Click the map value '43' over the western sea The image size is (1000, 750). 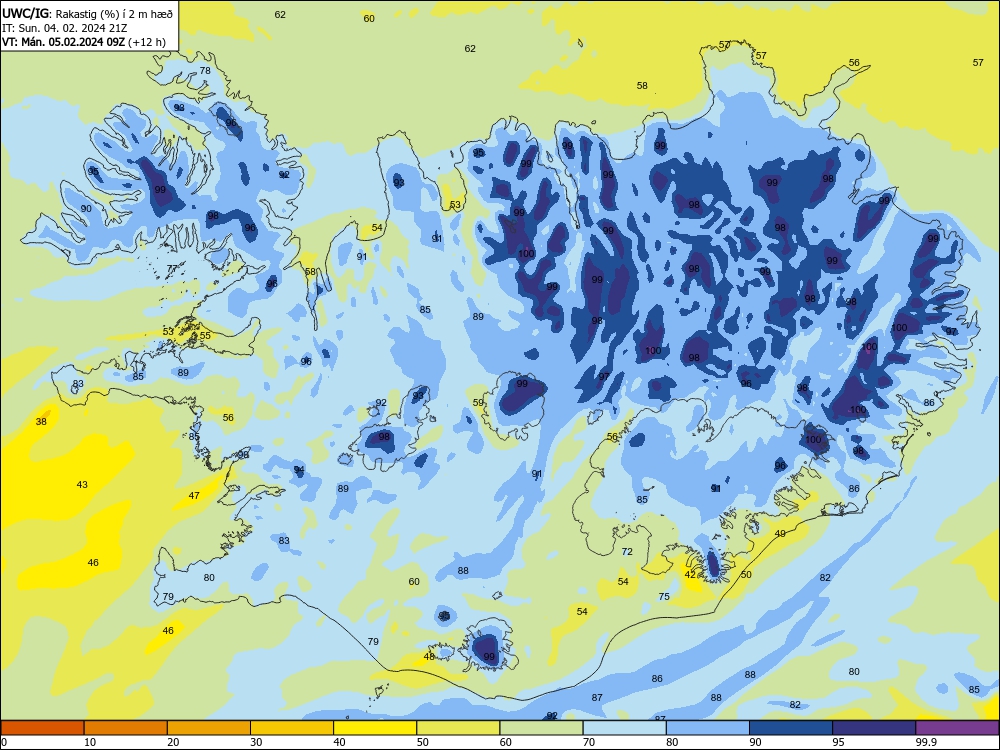pos(82,485)
